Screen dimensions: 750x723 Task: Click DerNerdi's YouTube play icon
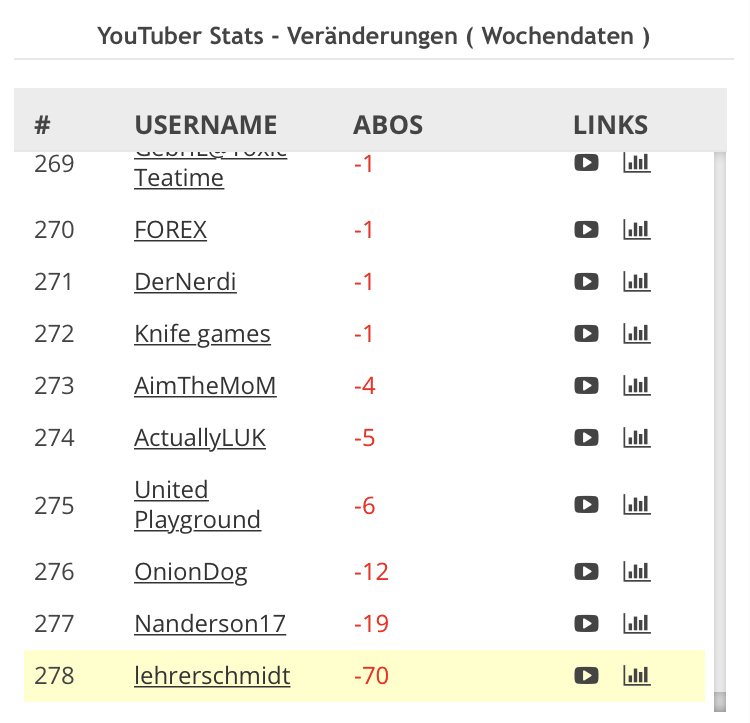coord(586,282)
